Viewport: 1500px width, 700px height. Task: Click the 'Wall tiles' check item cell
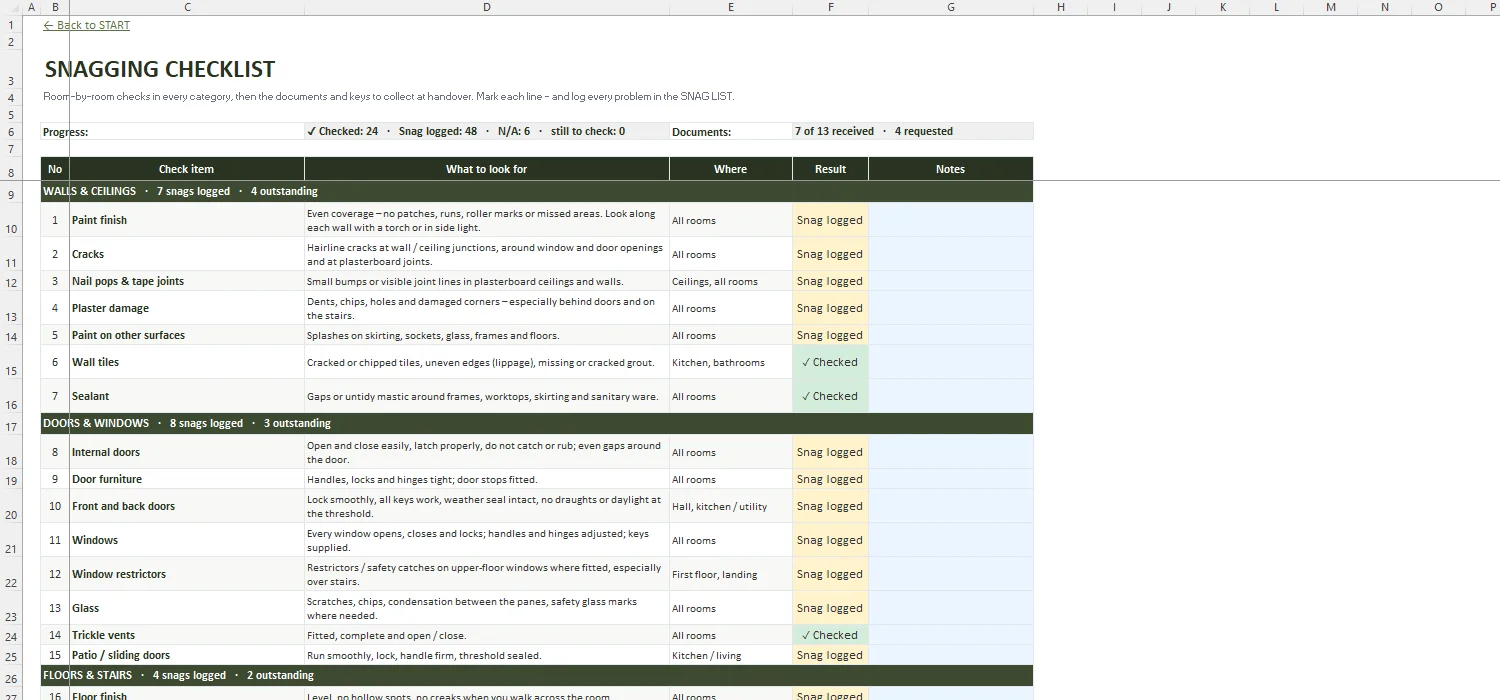pyautogui.click(x=187, y=362)
